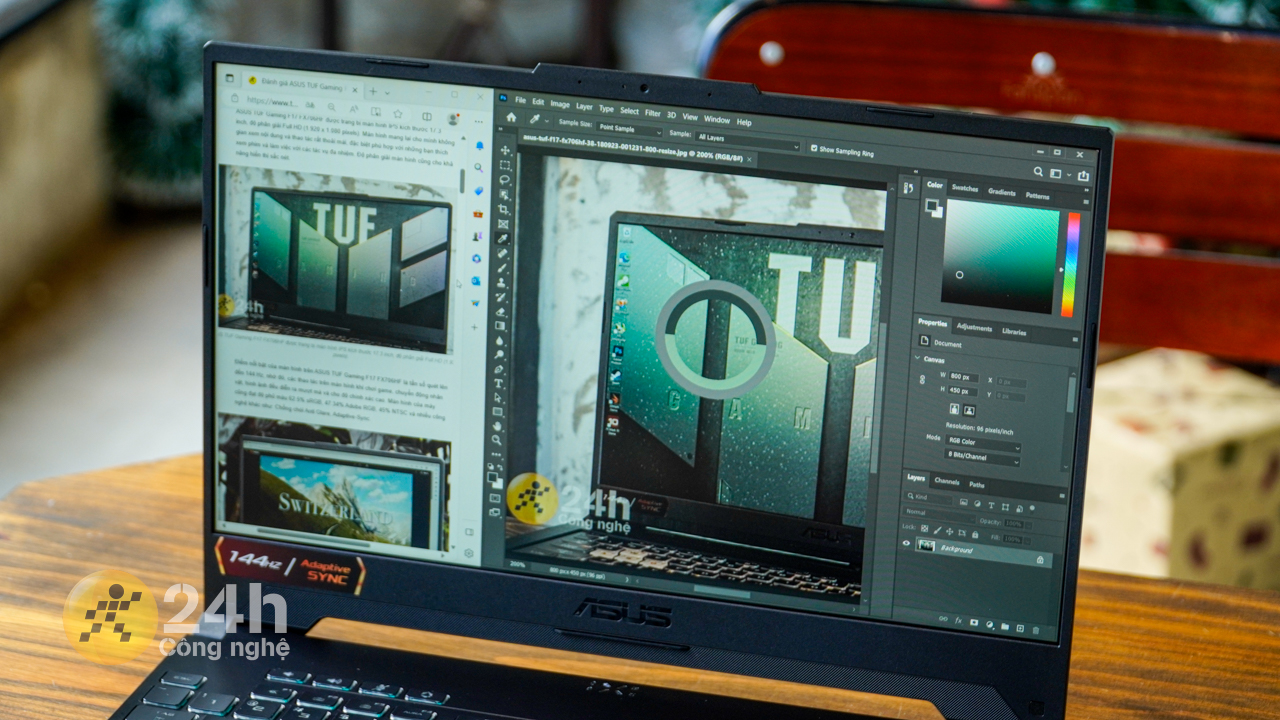Select the Zoom tool in the toolbox
This screenshot has height=720, width=1280.
498,441
